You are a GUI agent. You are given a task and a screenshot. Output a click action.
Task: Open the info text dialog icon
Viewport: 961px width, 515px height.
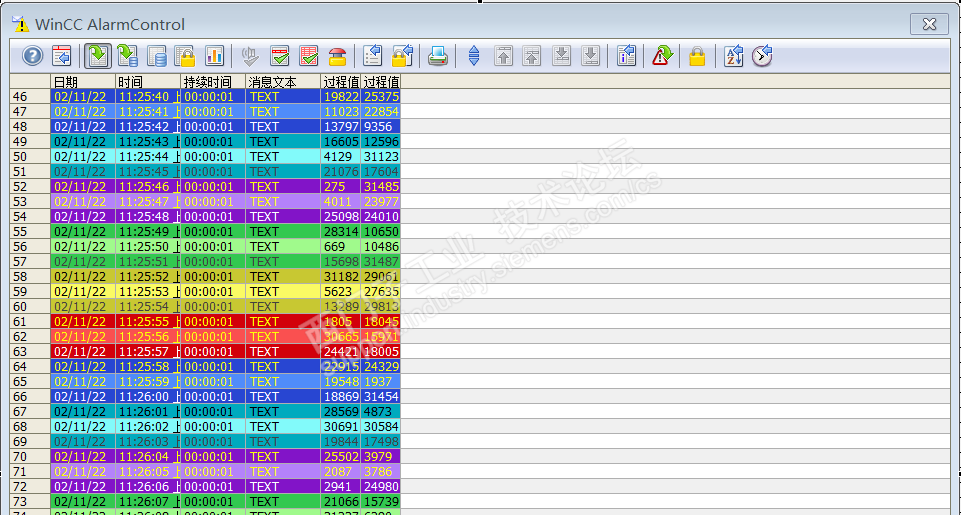(x=626, y=56)
